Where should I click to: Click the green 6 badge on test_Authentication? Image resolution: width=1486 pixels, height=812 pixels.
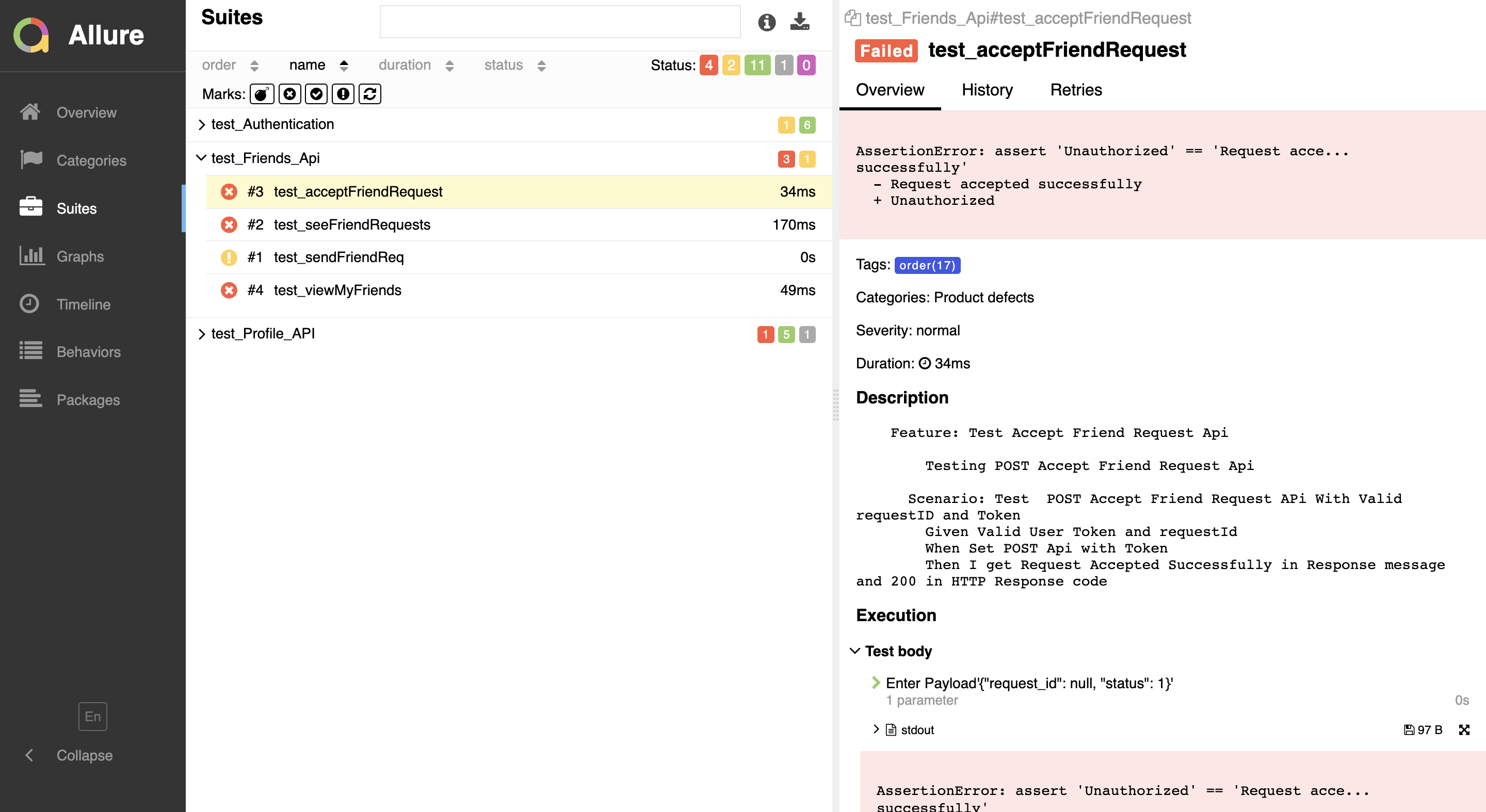click(807, 125)
